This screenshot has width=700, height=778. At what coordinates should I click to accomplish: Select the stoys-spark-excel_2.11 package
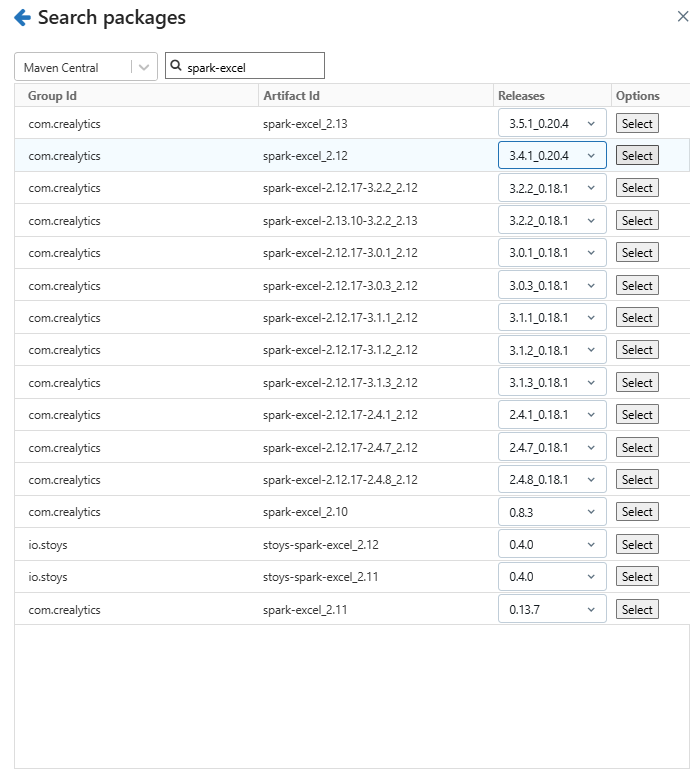click(637, 577)
